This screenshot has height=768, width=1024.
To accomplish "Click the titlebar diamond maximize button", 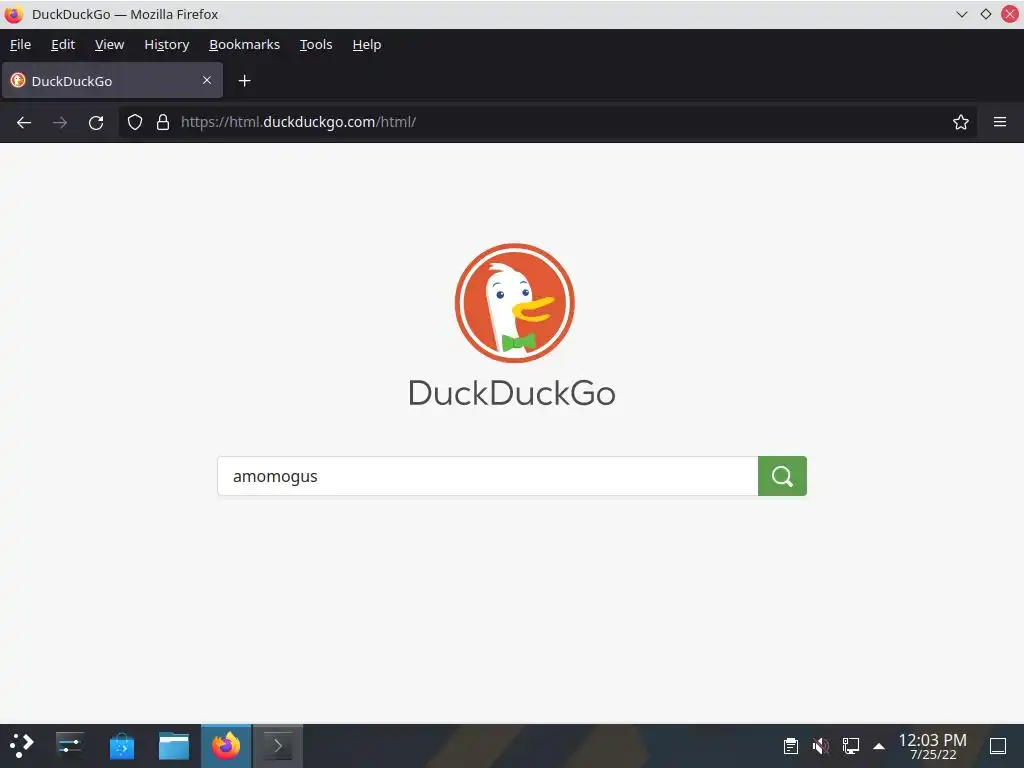I will pyautogui.click(x=985, y=14).
